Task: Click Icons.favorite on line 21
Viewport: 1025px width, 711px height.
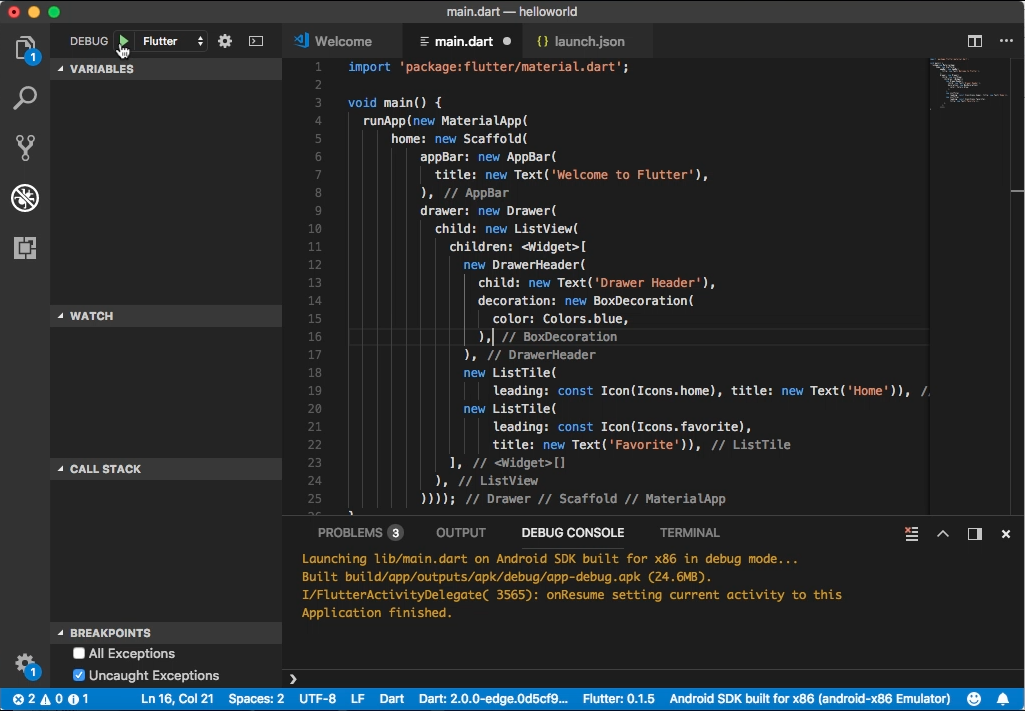Action: [x=690, y=426]
